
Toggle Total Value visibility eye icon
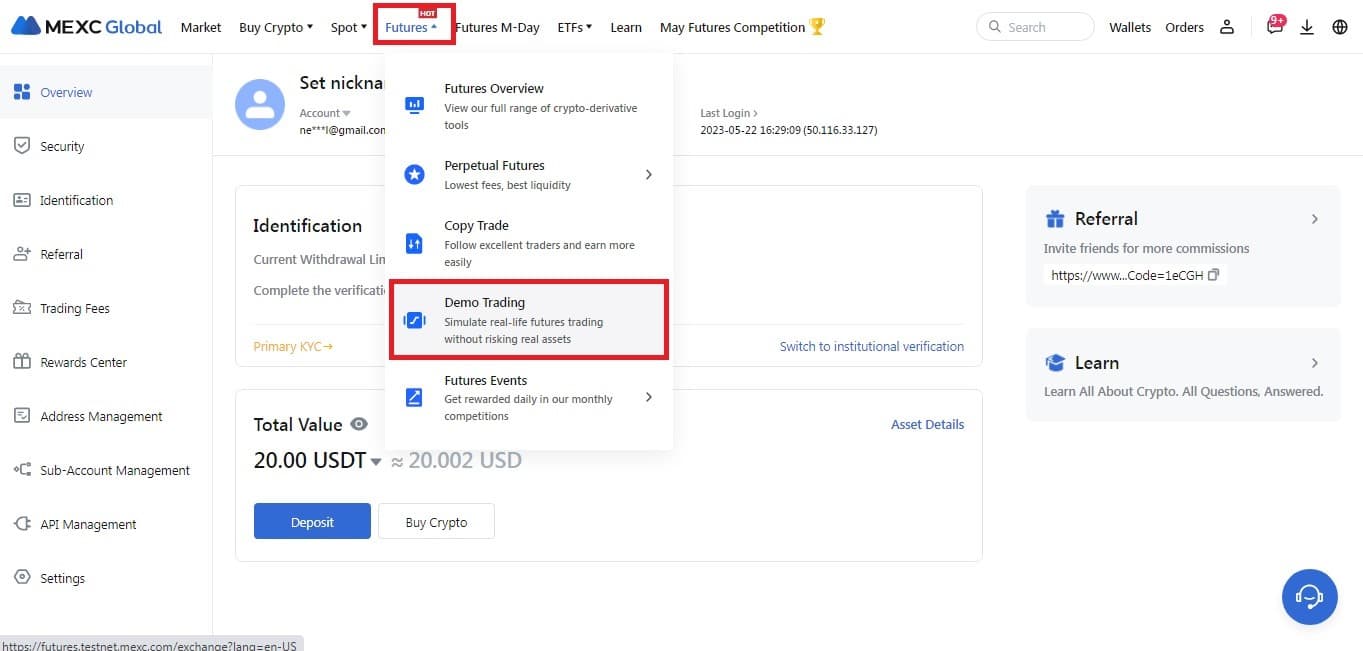359,424
